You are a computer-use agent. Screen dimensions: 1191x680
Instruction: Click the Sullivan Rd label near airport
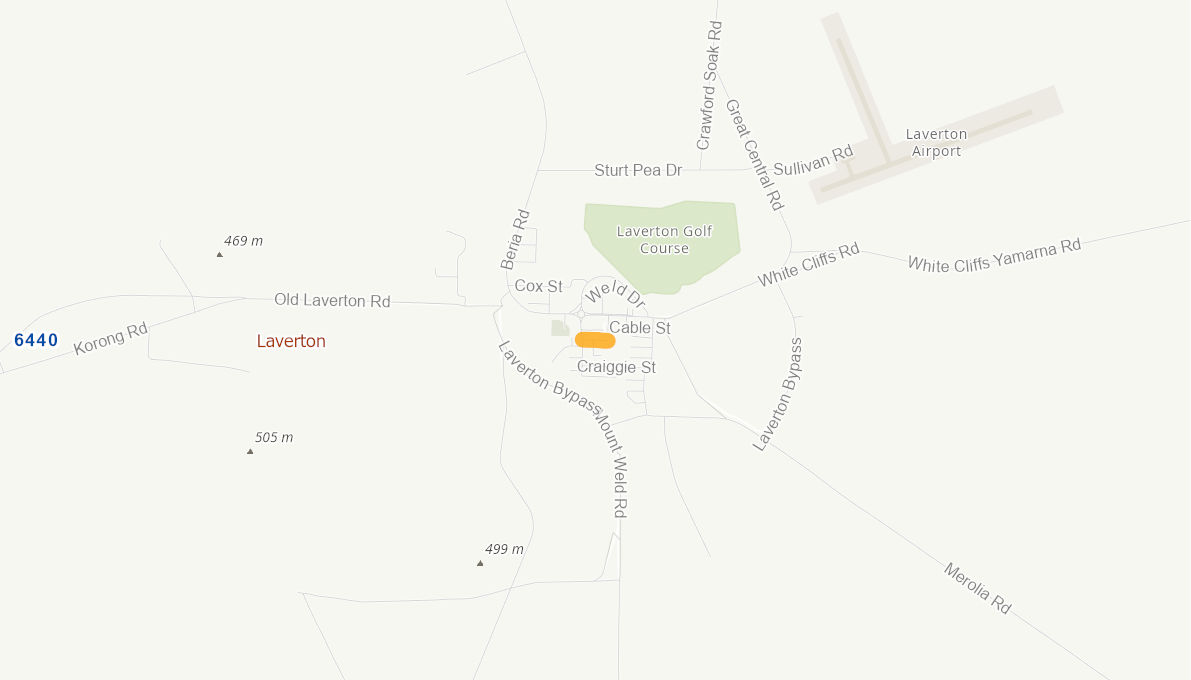[x=813, y=160]
